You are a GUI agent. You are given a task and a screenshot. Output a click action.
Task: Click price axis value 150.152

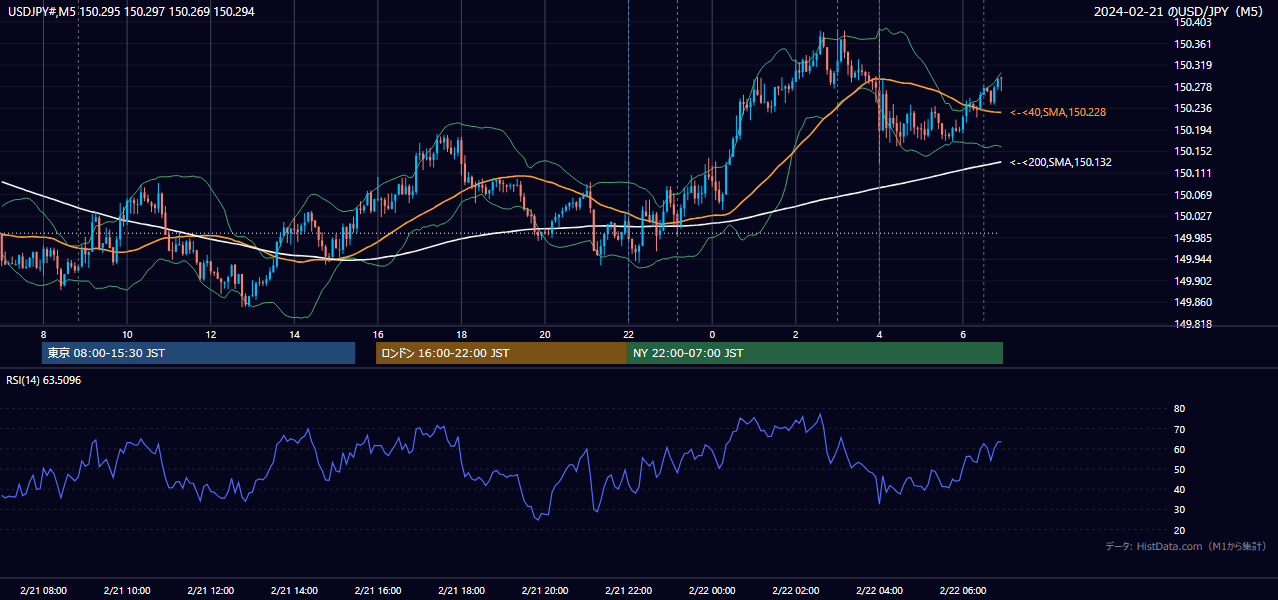pos(1194,151)
